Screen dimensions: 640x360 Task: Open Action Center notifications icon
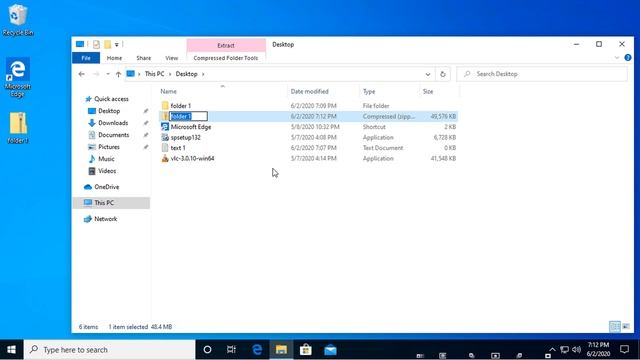tap(624, 349)
